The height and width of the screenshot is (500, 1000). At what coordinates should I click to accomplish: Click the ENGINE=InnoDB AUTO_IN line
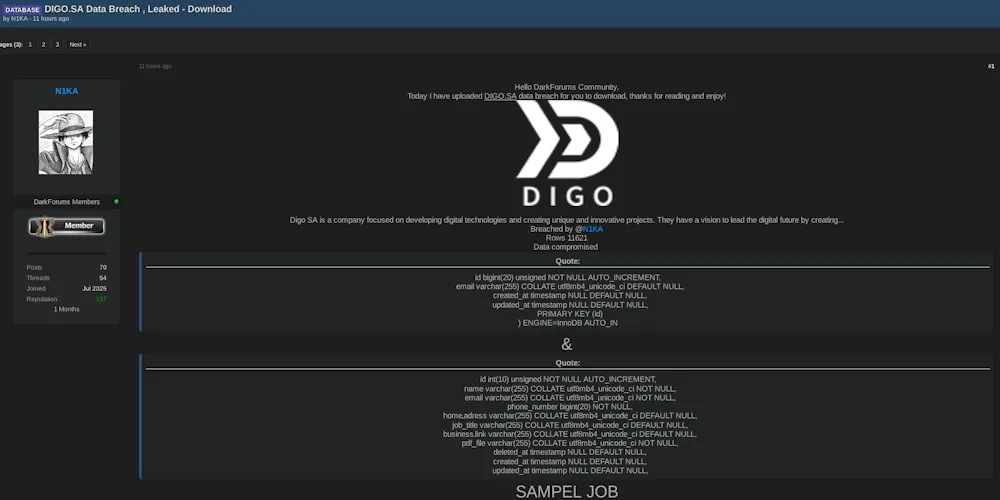pyautogui.click(x=568, y=323)
